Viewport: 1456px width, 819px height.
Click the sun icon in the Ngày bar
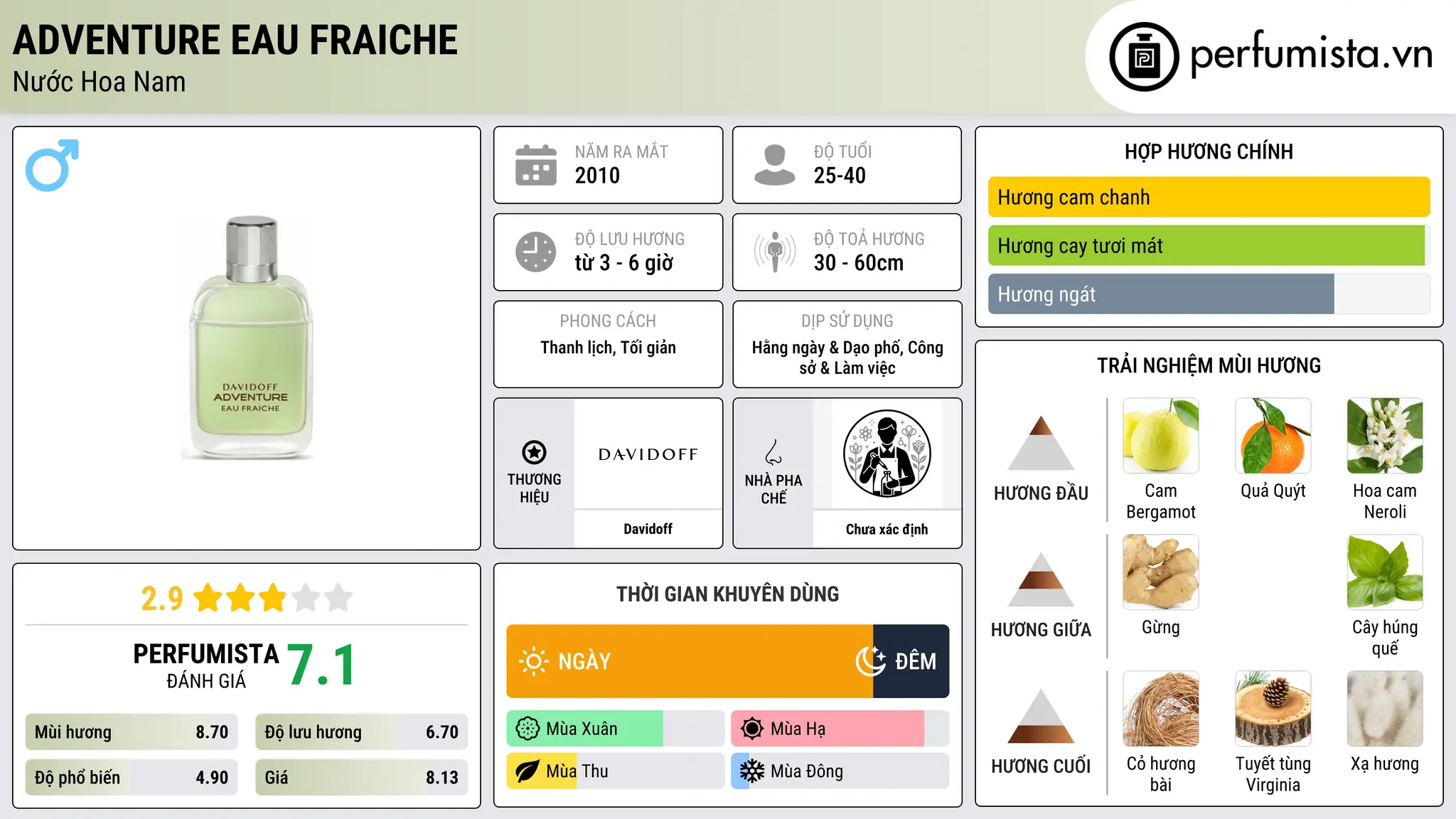533,661
